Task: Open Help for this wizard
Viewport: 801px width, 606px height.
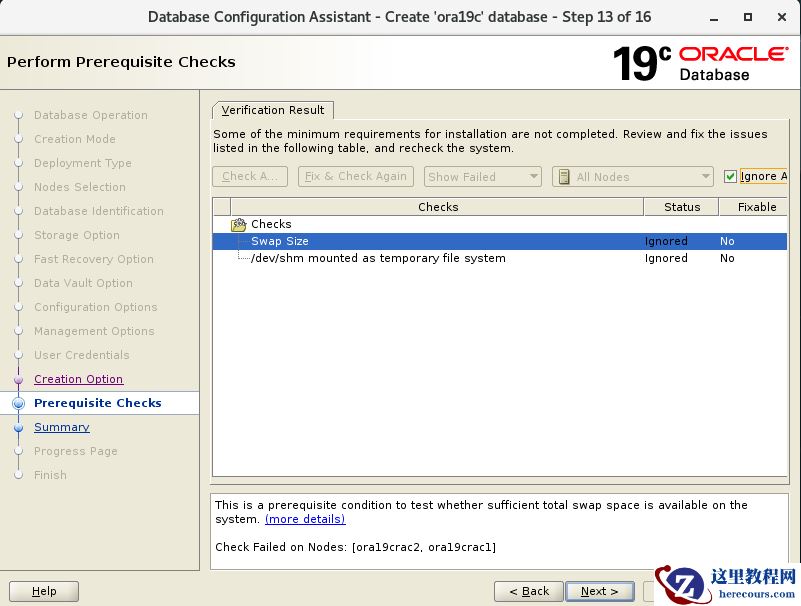Action: point(44,591)
